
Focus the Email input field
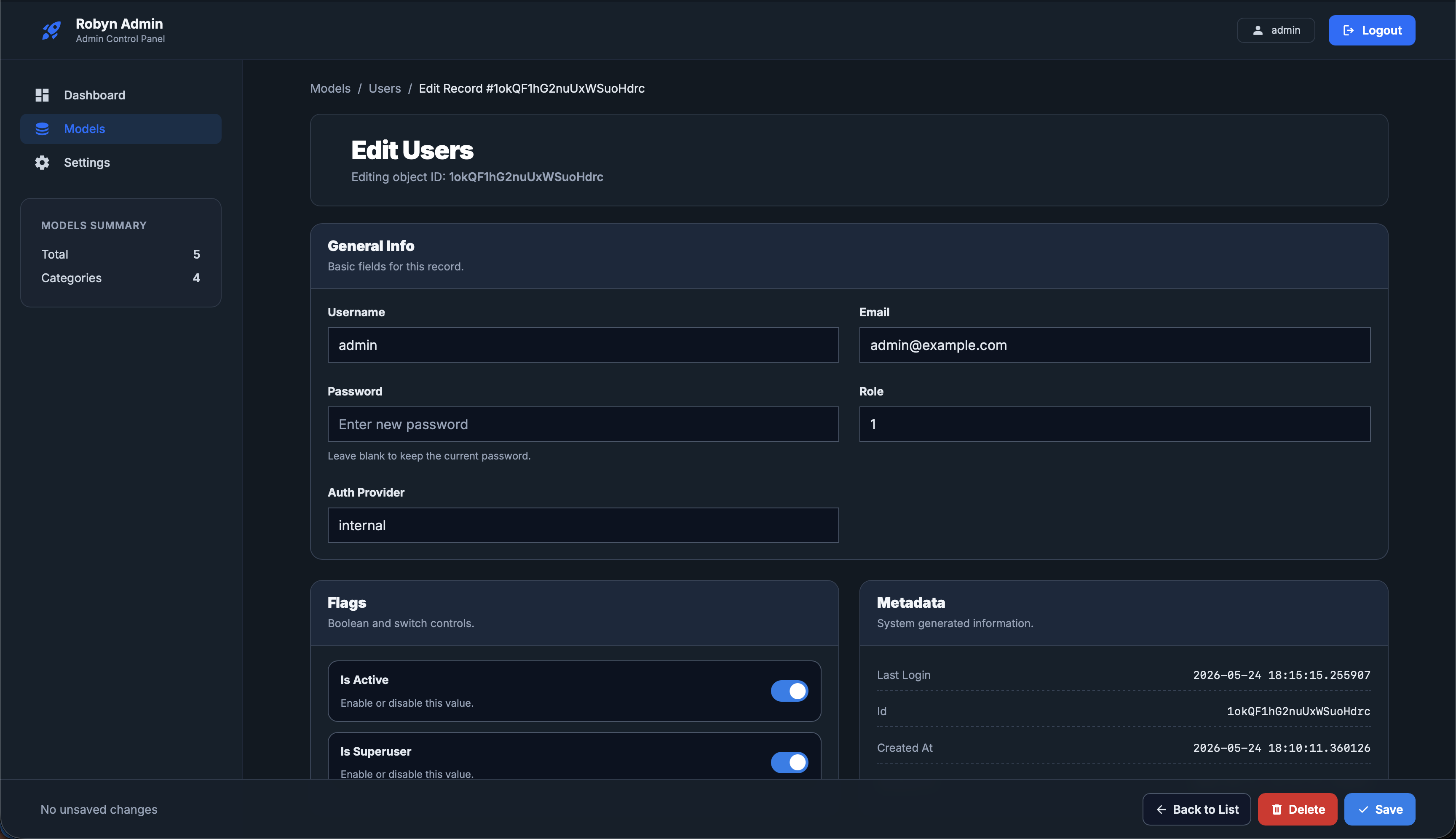1115,345
